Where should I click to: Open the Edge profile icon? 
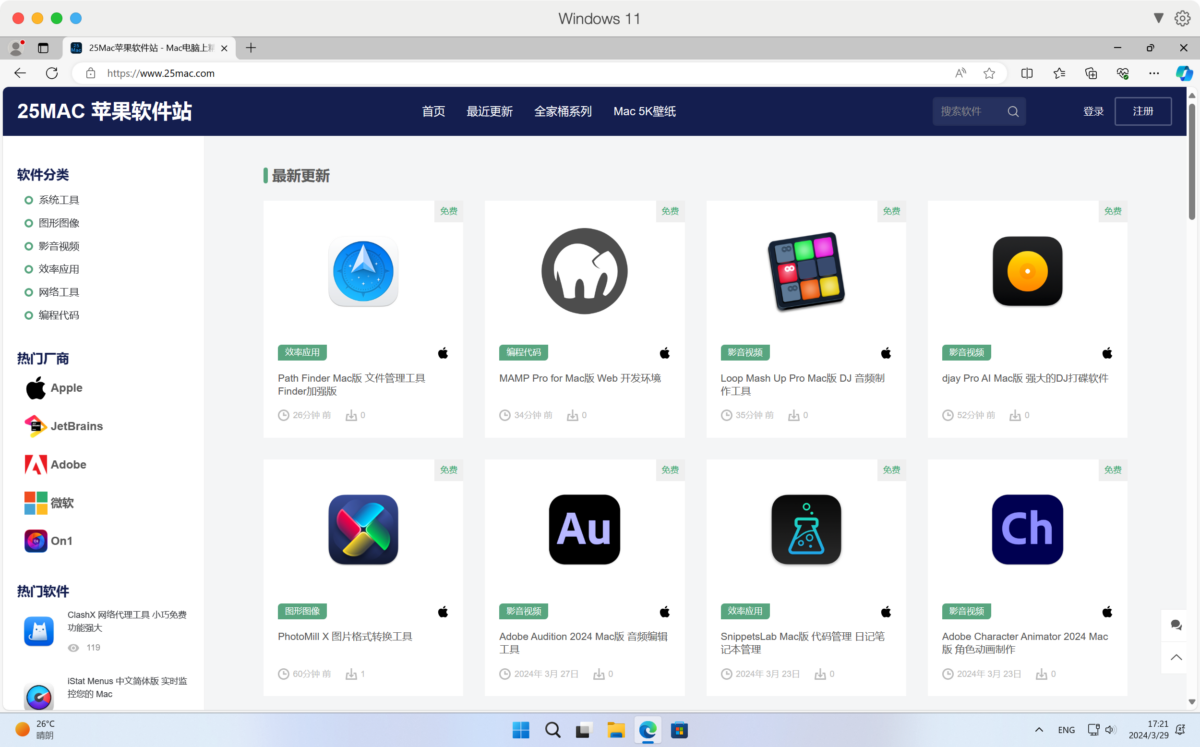pyautogui.click(x=16, y=48)
